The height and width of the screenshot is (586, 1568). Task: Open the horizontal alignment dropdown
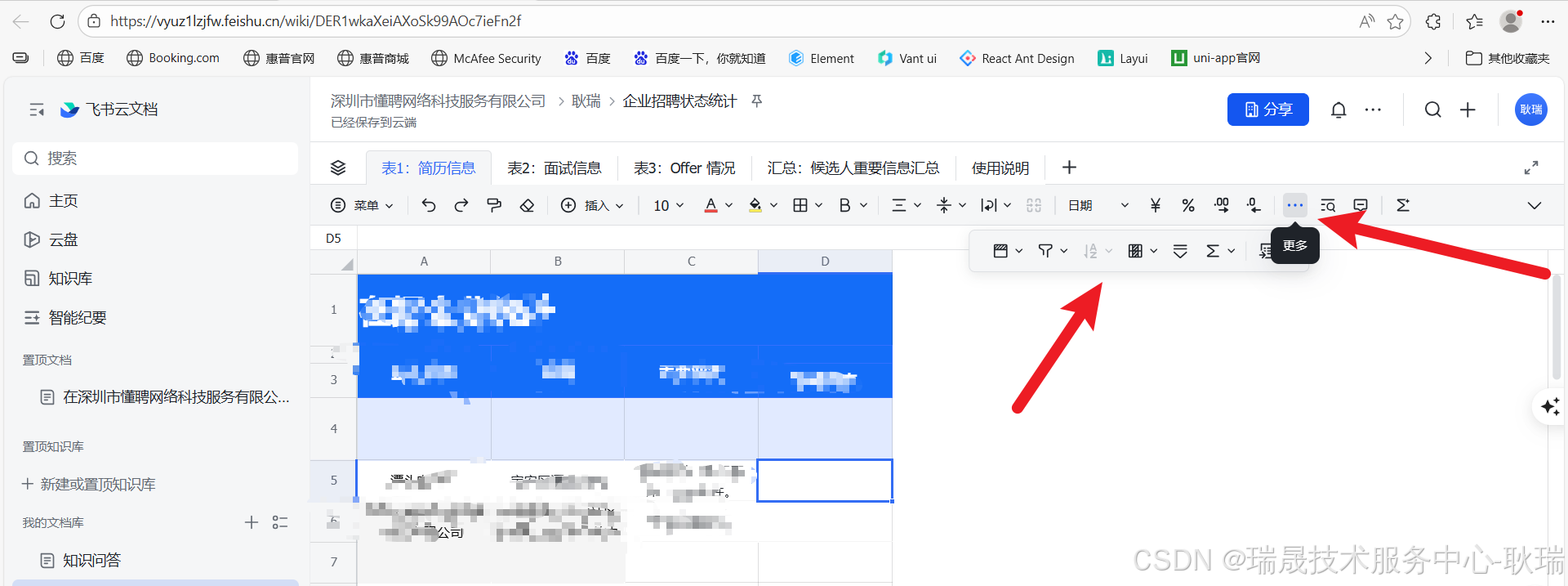tap(906, 205)
